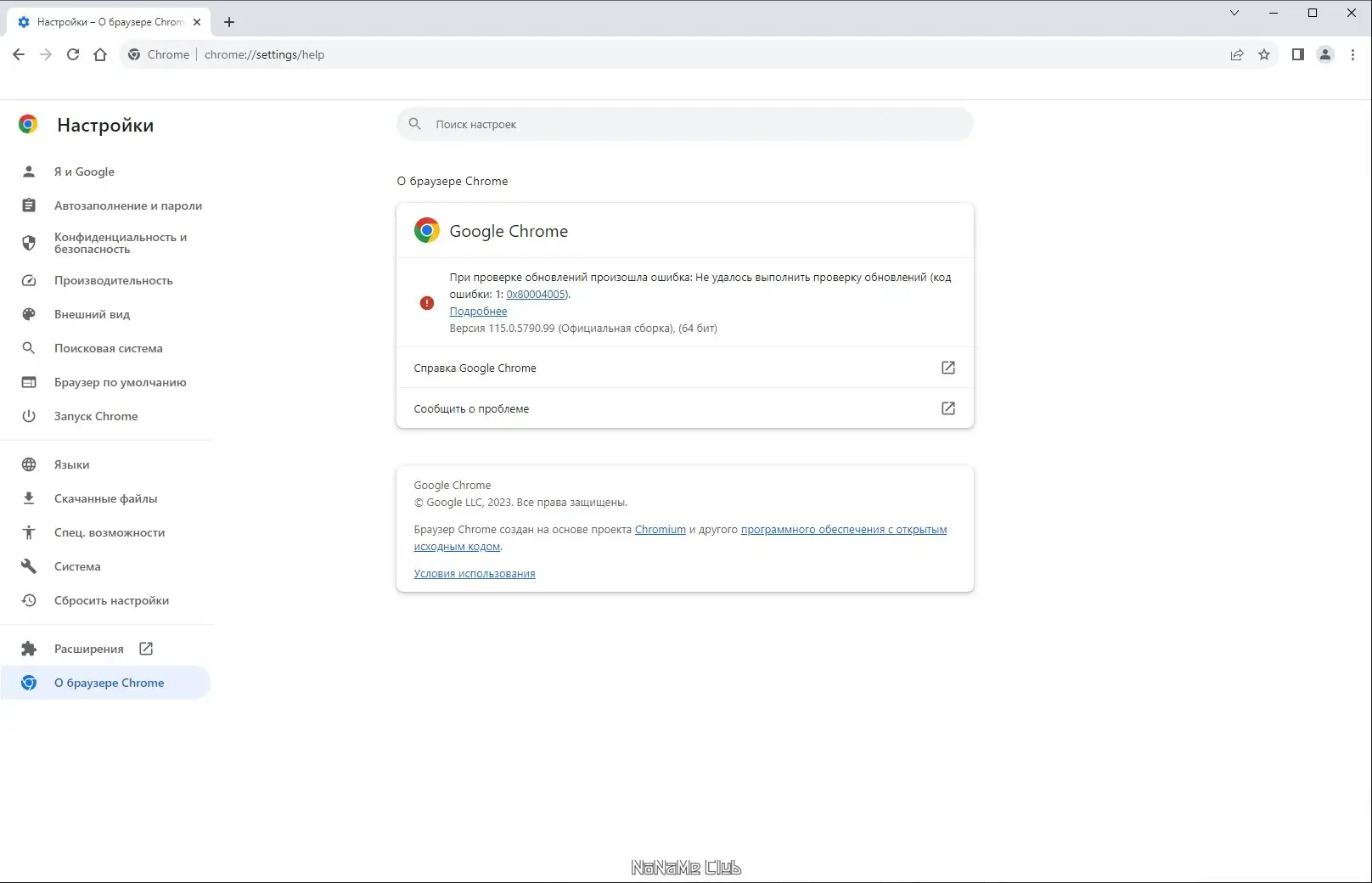Maximize the Chrome window
The image size is (1372, 883).
1313,13
